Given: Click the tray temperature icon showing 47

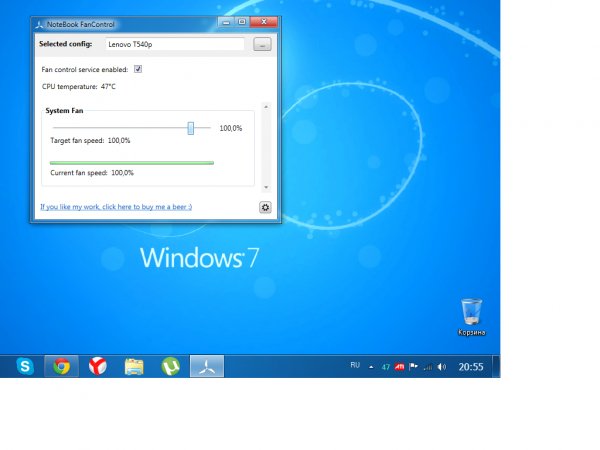Looking at the screenshot, I should 385,367.
